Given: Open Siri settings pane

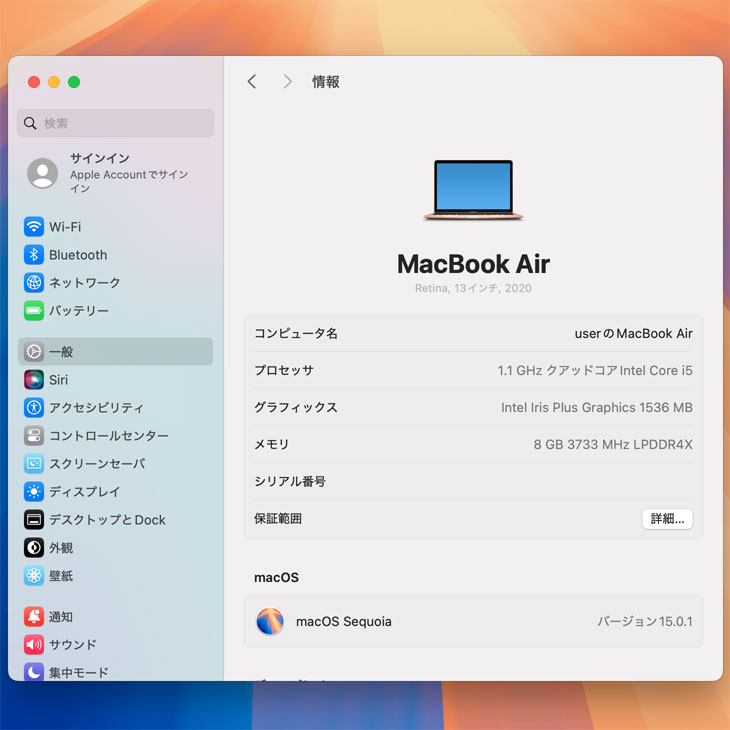Looking at the screenshot, I should (58, 380).
